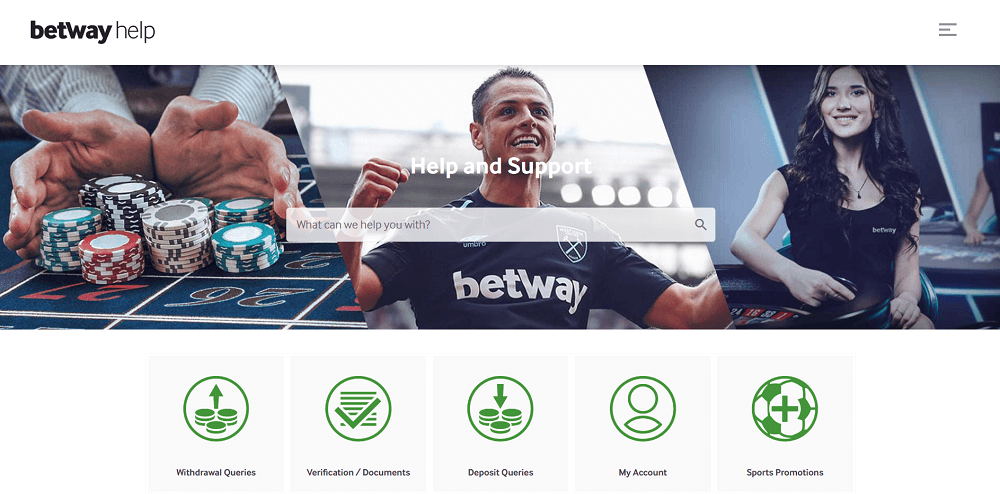Open the Deposit Queries label link

pyautogui.click(x=501, y=472)
